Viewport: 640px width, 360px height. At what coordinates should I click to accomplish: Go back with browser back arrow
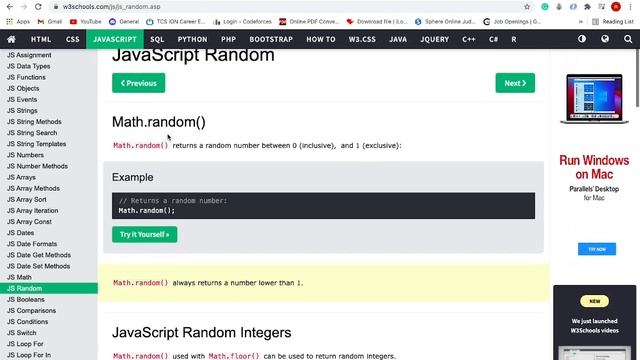point(10,7)
